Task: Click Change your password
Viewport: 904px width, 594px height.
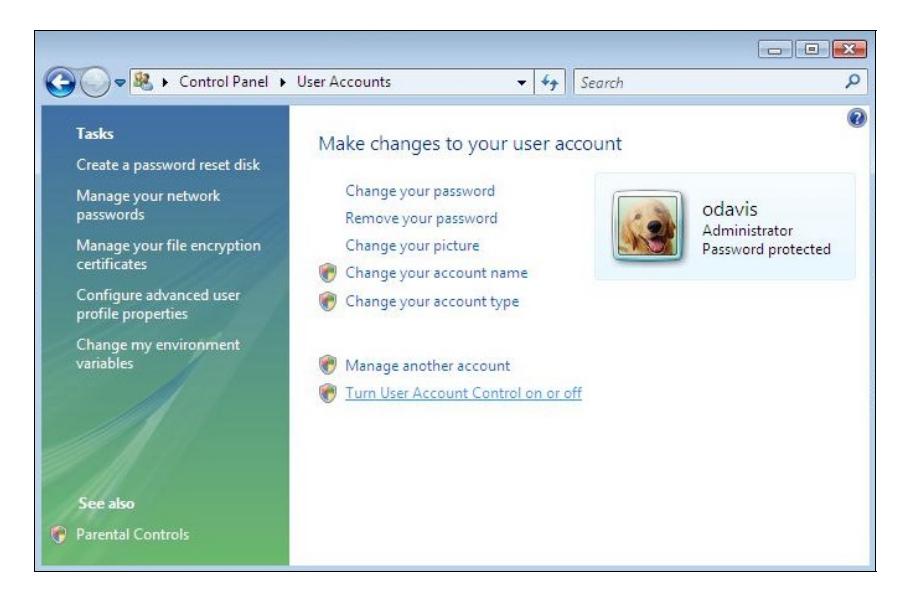Action: (x=420, y=191)
